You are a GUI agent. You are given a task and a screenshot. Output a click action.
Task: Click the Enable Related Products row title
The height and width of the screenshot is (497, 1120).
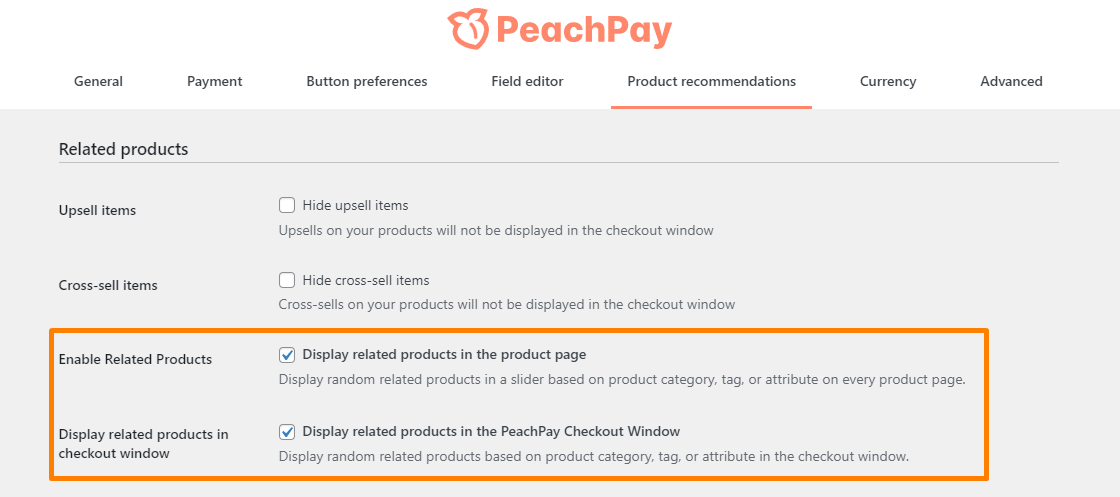[x=135, y=359]
